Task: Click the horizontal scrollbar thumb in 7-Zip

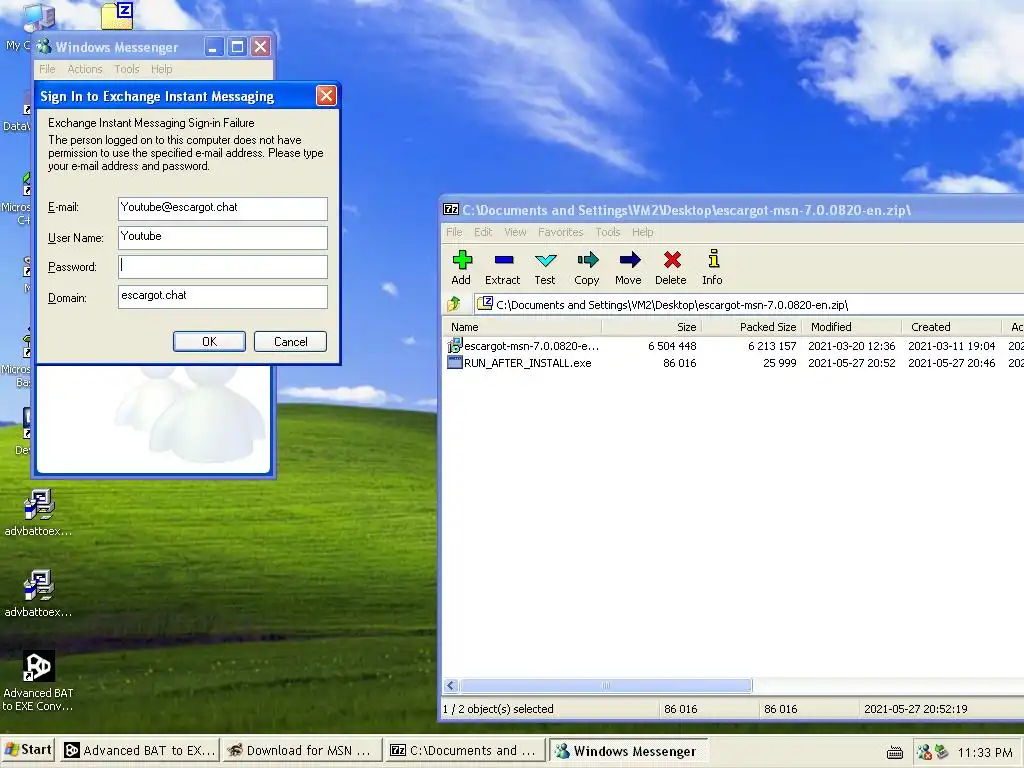Action: (x=605, y=686)
